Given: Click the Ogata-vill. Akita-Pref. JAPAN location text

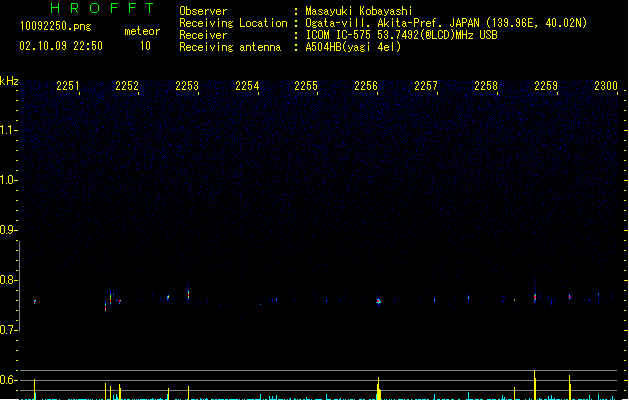Looking at the screenshot, I should click(x=446, y=23).
